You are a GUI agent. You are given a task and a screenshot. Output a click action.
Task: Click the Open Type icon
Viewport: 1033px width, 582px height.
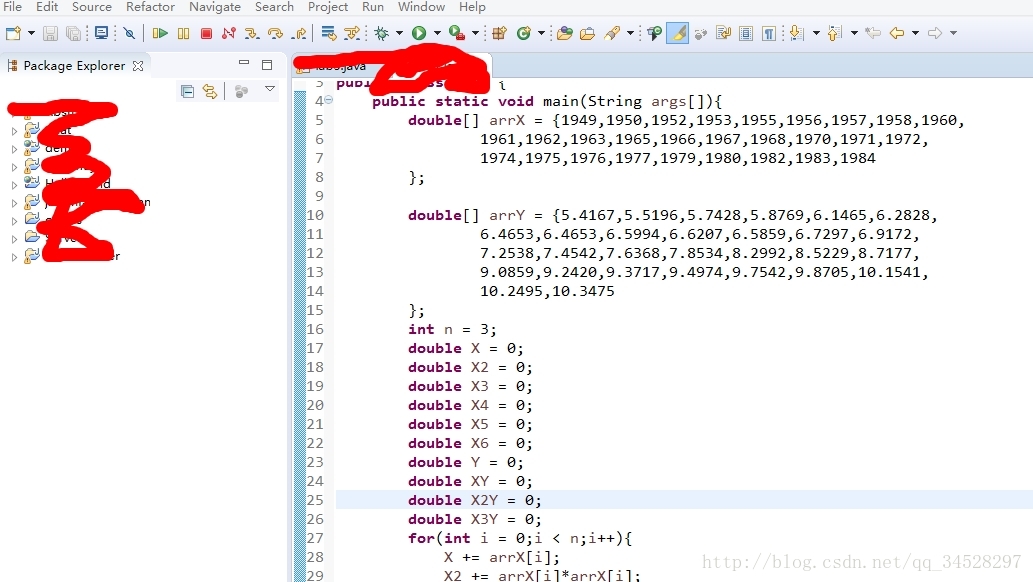(x=564, y=33)
